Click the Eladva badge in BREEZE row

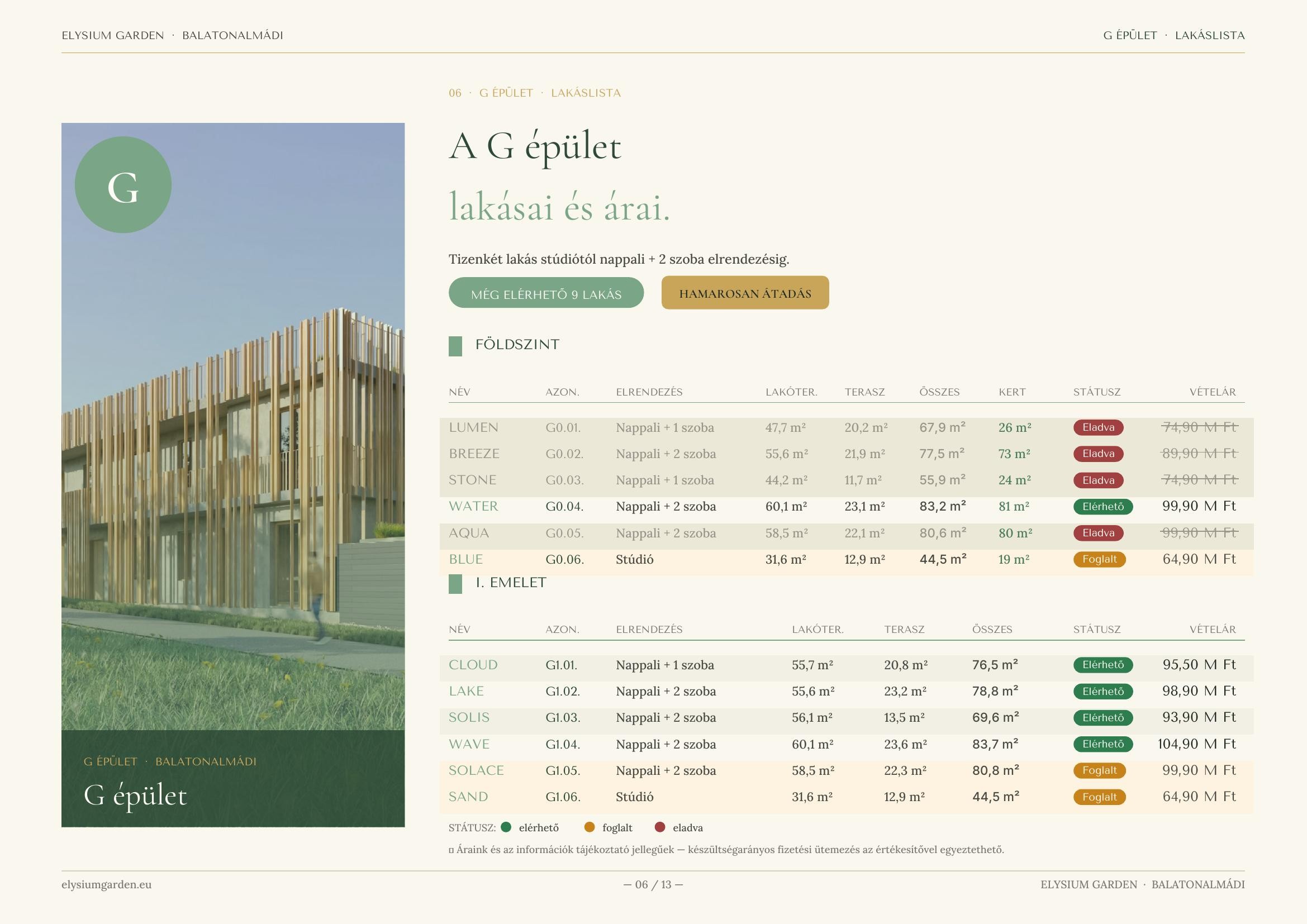pyautogui.click(x=1098, y=454)
